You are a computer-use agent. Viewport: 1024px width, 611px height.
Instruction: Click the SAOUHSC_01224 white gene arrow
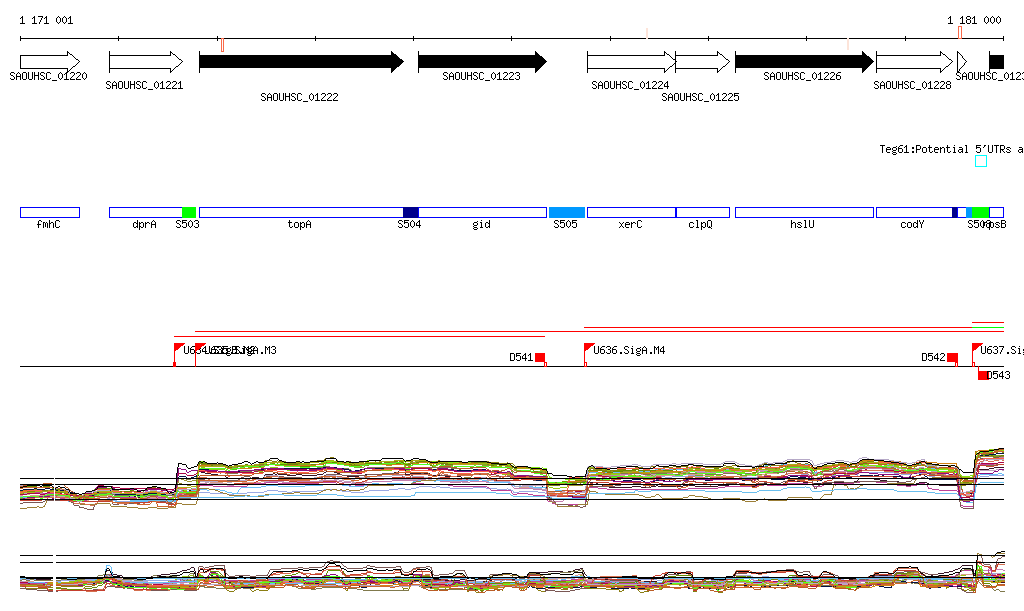pos(630,62)
